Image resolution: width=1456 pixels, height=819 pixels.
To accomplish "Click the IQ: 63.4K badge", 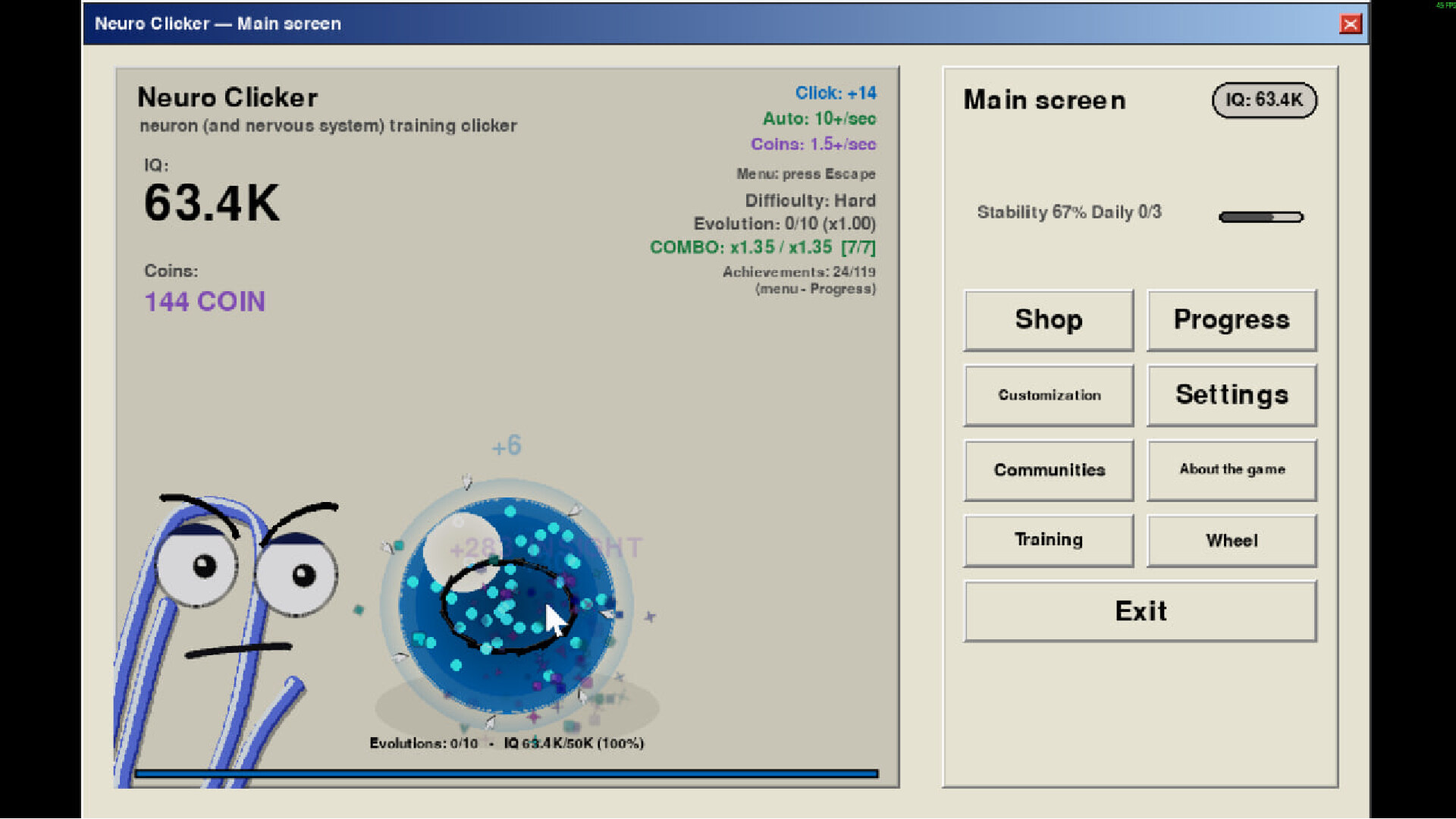I will tap(1263, 99).
